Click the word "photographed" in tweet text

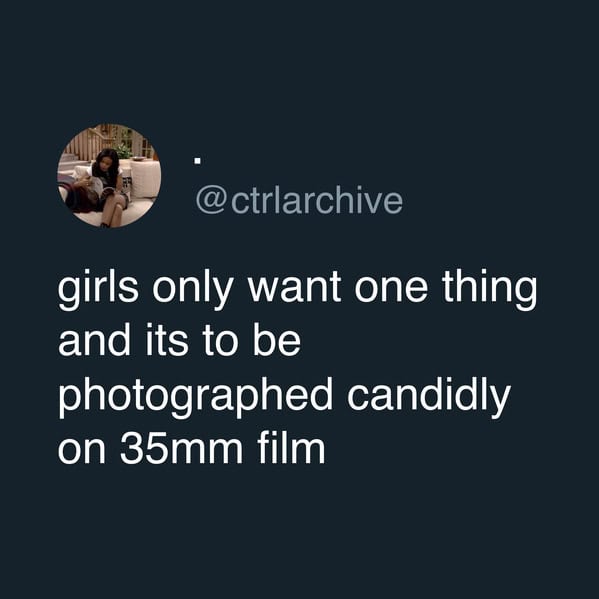[196, 397]
